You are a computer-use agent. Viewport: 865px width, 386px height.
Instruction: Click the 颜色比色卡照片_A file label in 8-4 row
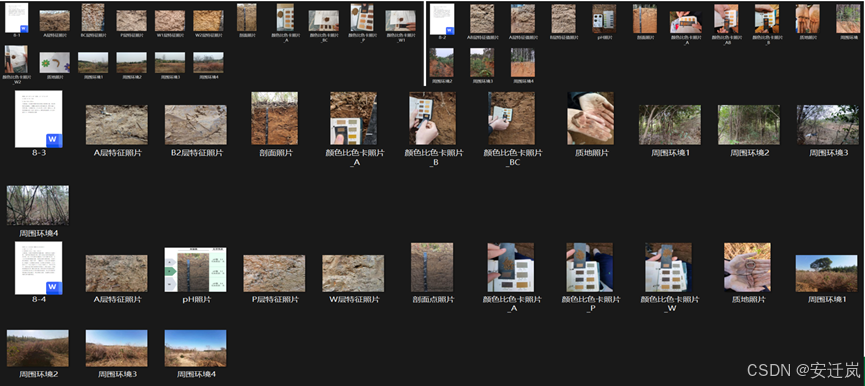(511, 304)
